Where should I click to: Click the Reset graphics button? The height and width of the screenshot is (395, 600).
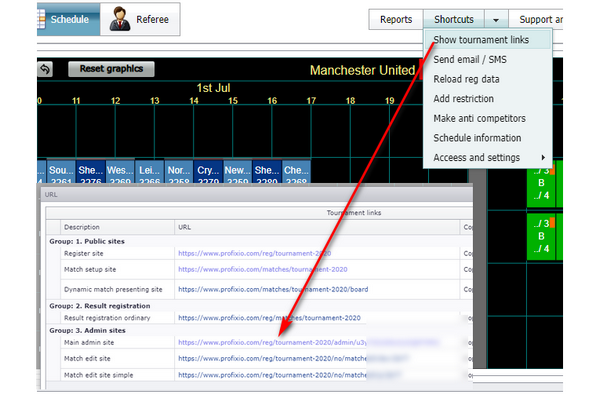[x=111, y=69]
